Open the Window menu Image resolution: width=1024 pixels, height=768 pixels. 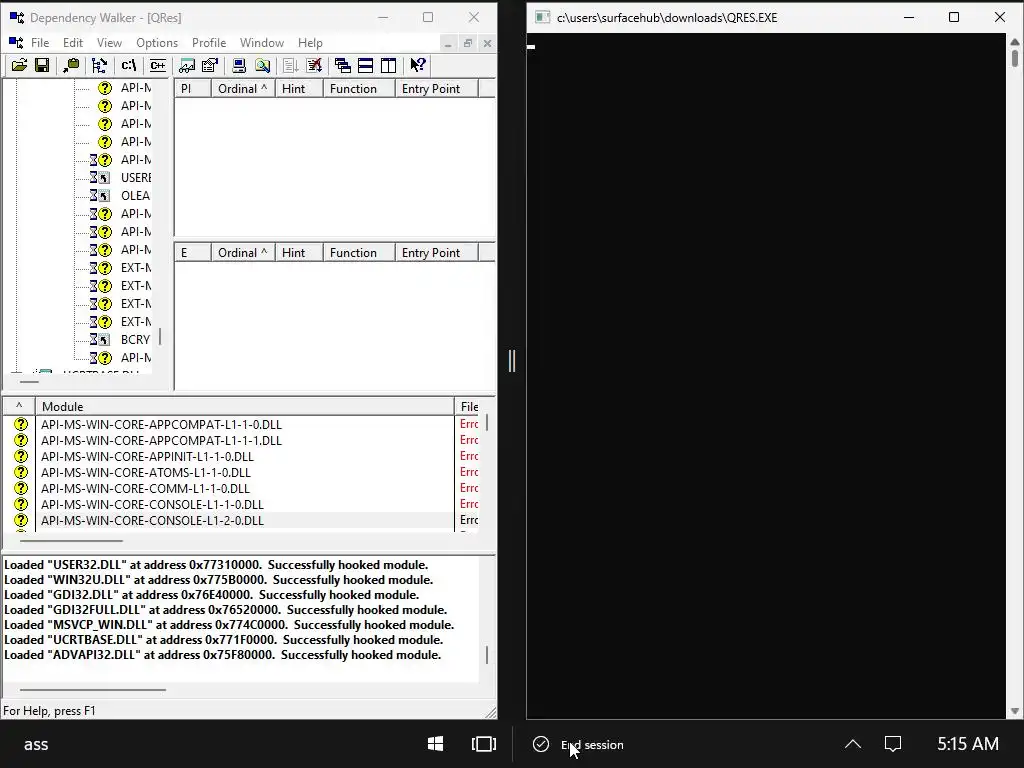coord(262,42)
